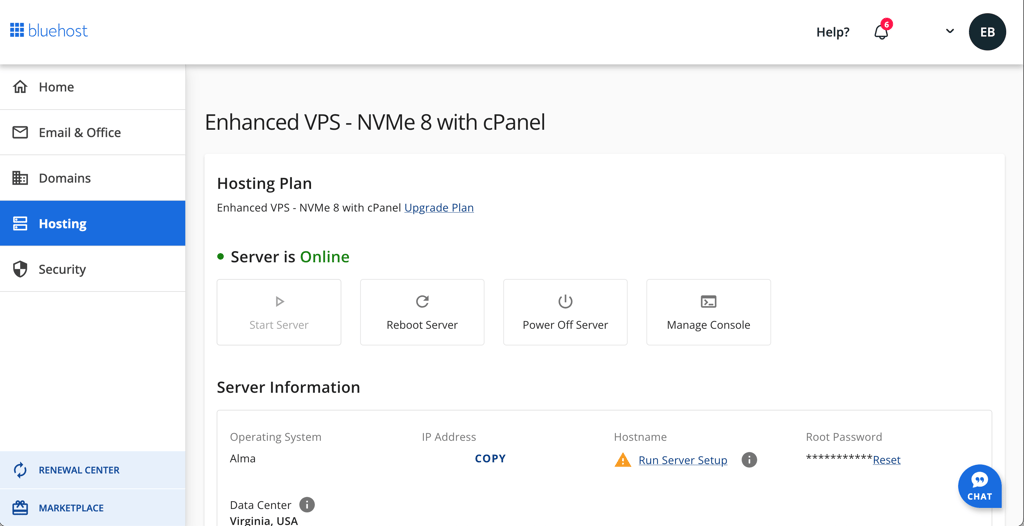
Task: Click the Renewal Center refresh icon
Action: [20, 470]
